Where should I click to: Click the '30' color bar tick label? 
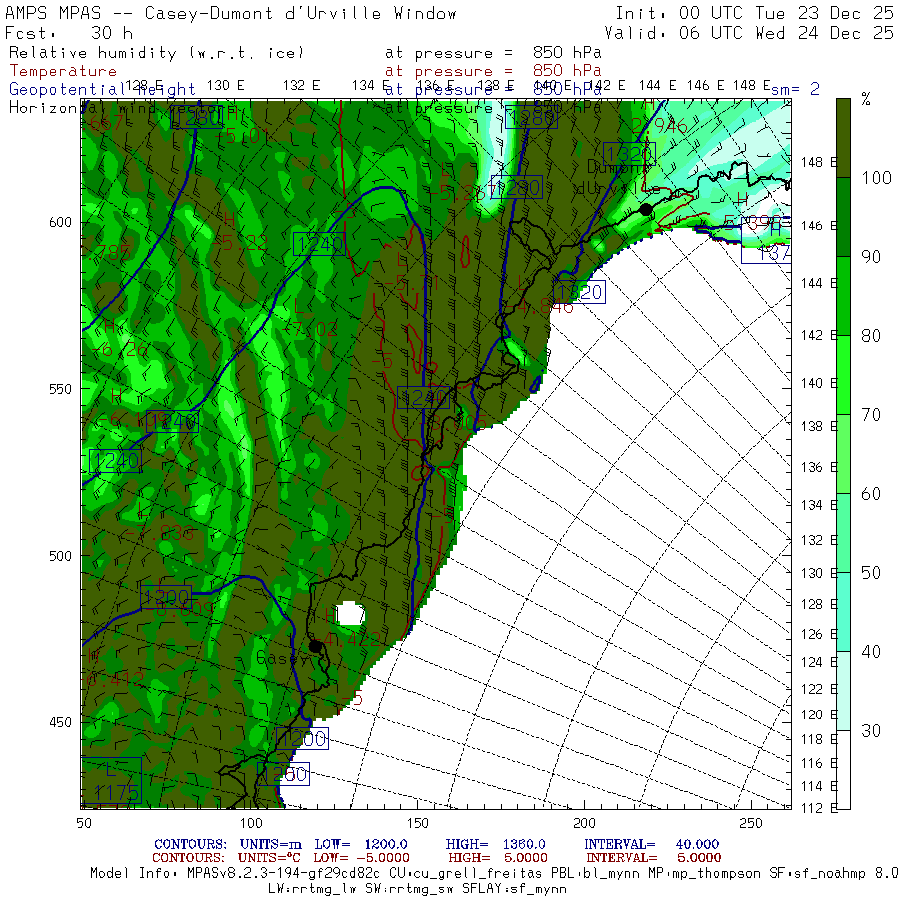point(871,731)
